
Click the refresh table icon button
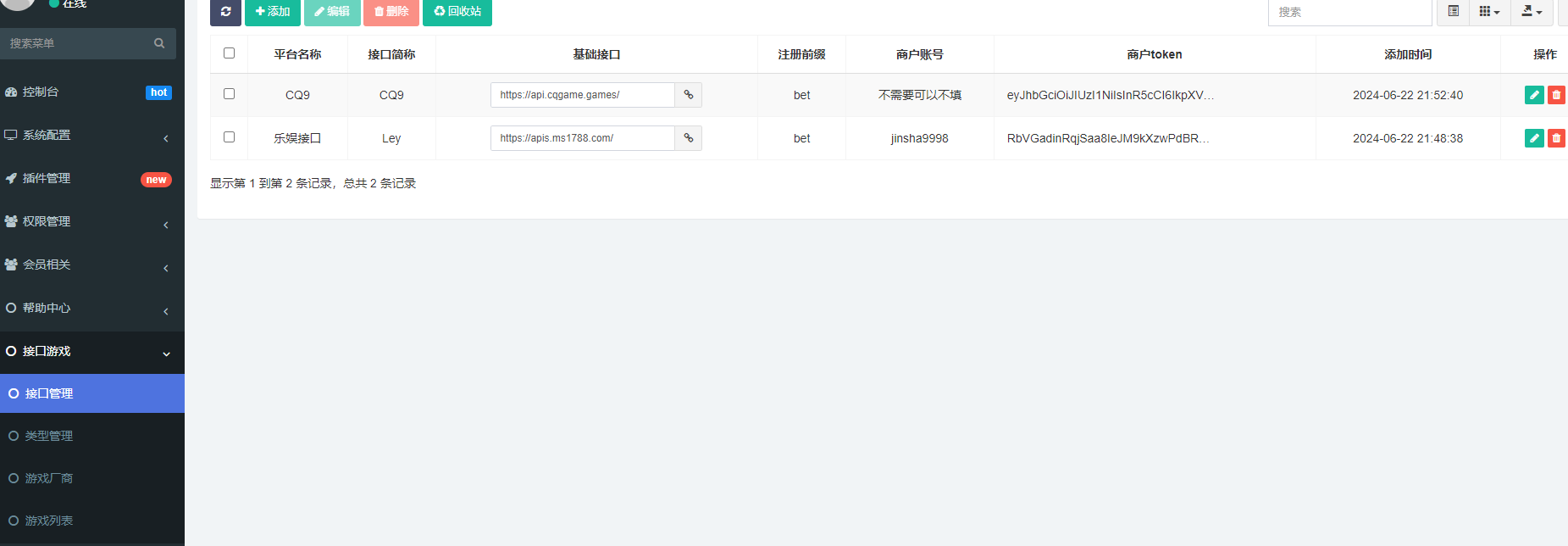point(225,12)
